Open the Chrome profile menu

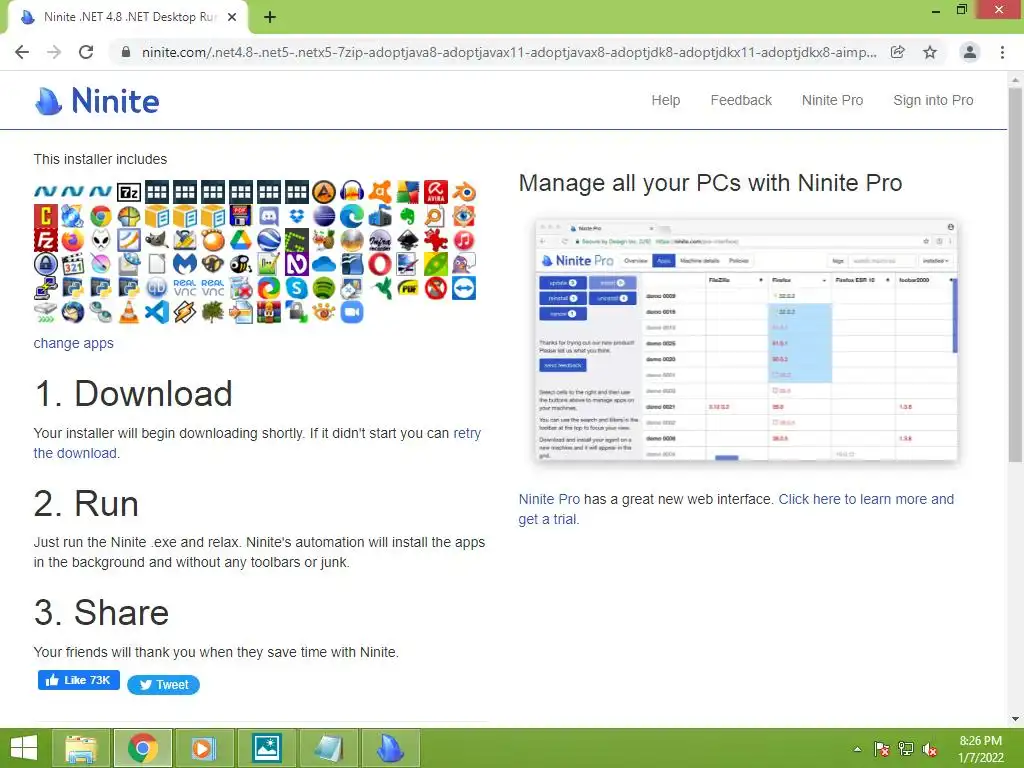pyautogui.click(x=970, y=52)
